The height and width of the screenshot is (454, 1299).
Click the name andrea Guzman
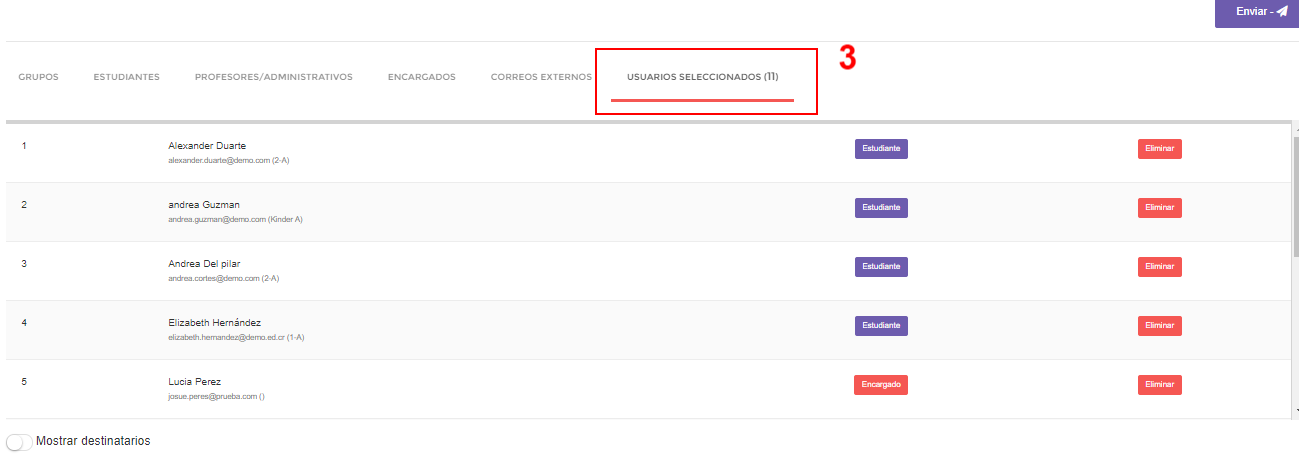click(x=204, y=205)
